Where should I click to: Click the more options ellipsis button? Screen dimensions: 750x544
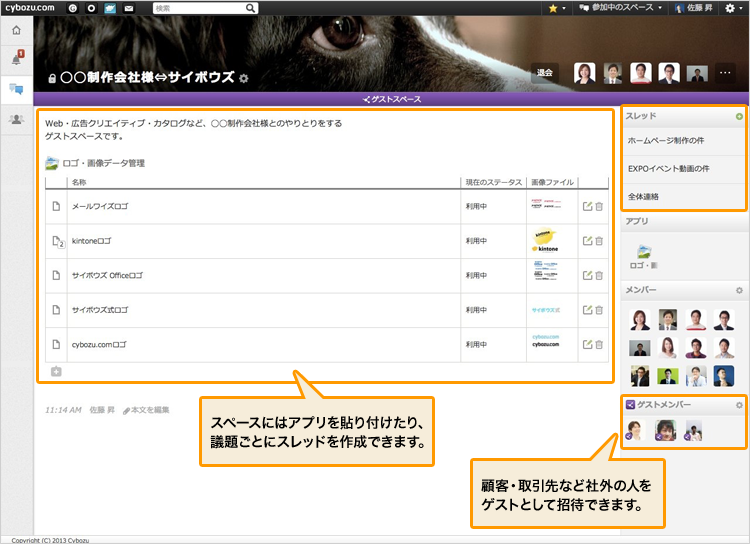click(x=726, y=73)
